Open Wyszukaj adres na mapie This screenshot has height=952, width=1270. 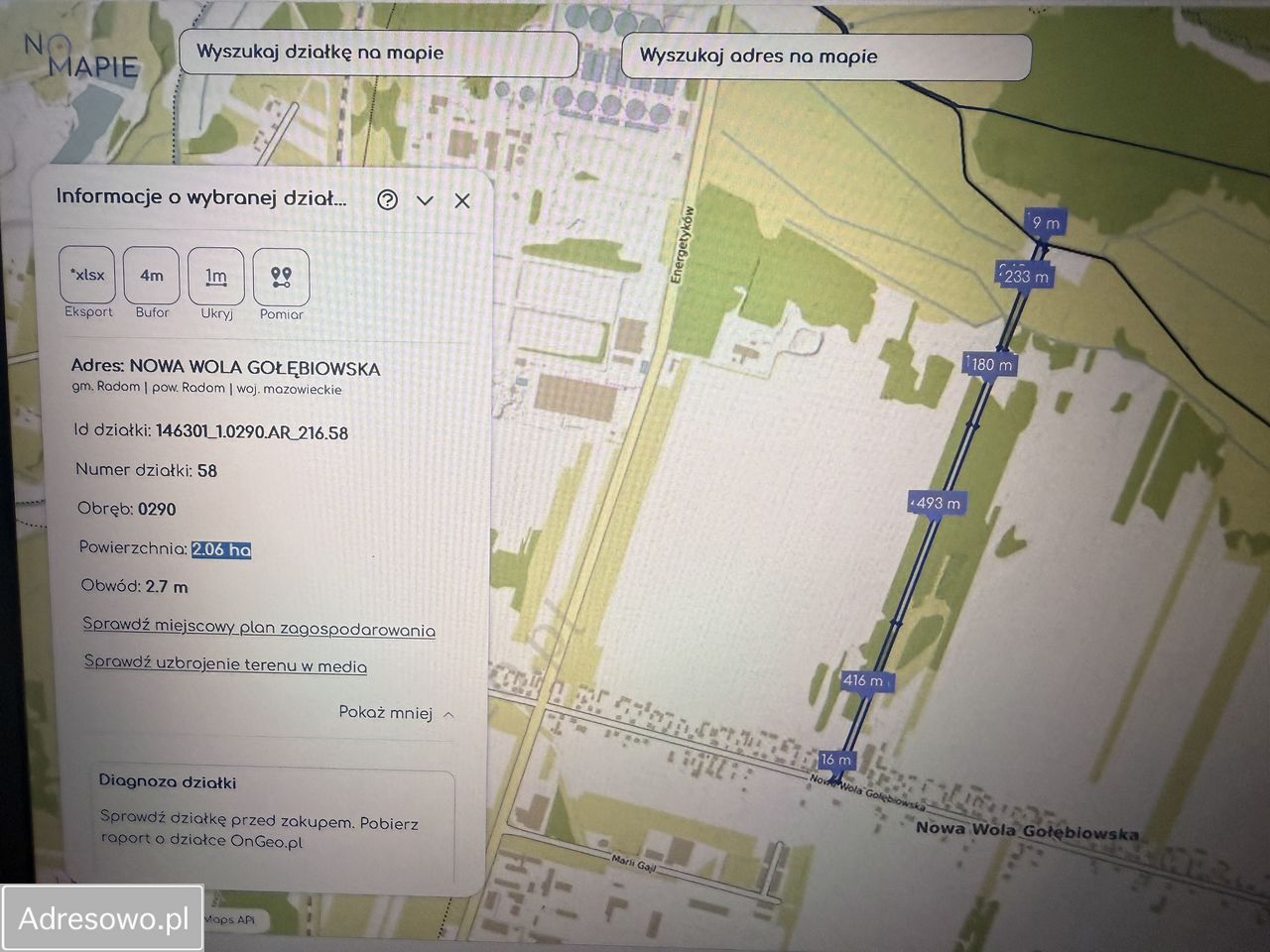[x=825, y=56]
